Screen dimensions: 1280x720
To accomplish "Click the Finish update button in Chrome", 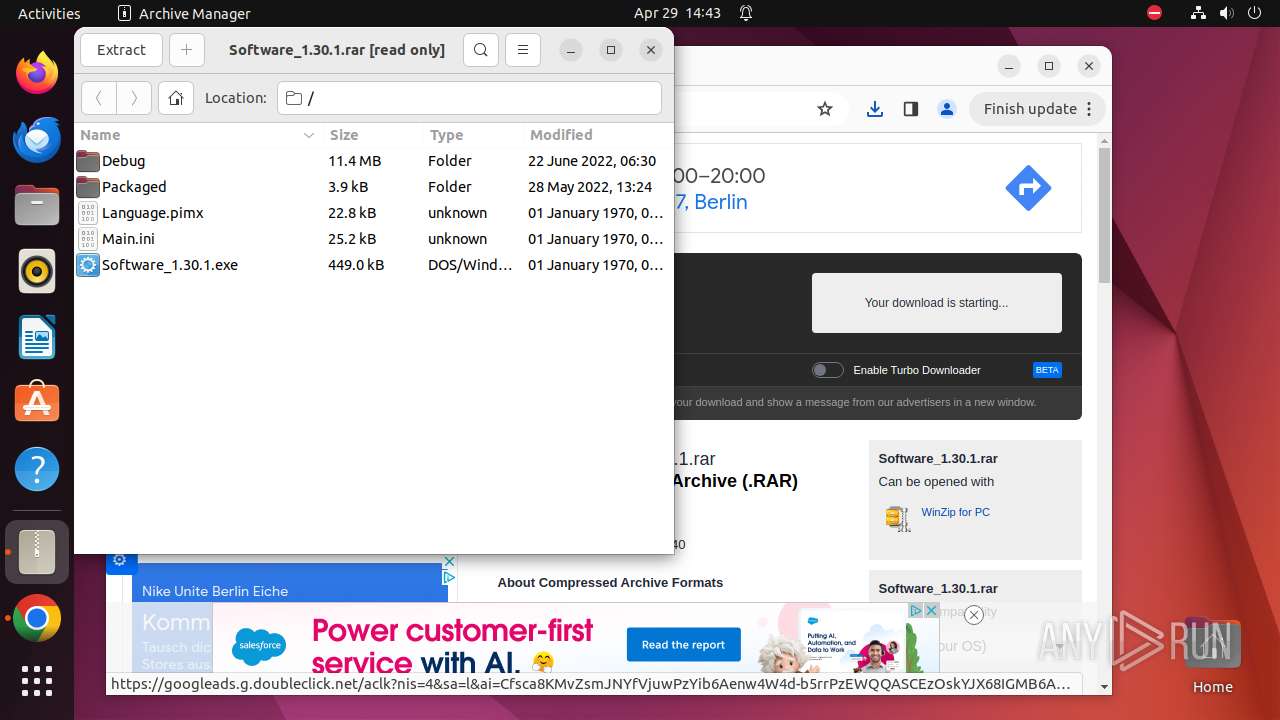I will tap(1037, 109).
